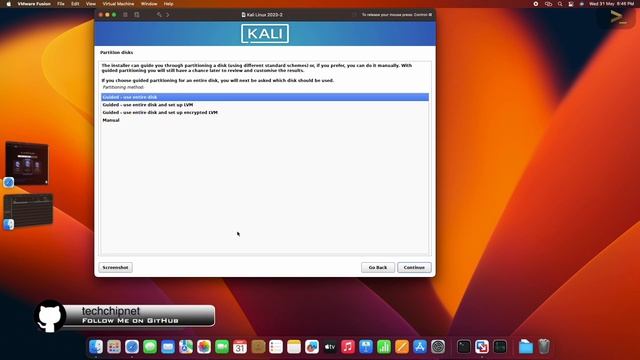640x360 pixels.
Task: Click the VM window forward arrow
Action: [x=167, y=15]
